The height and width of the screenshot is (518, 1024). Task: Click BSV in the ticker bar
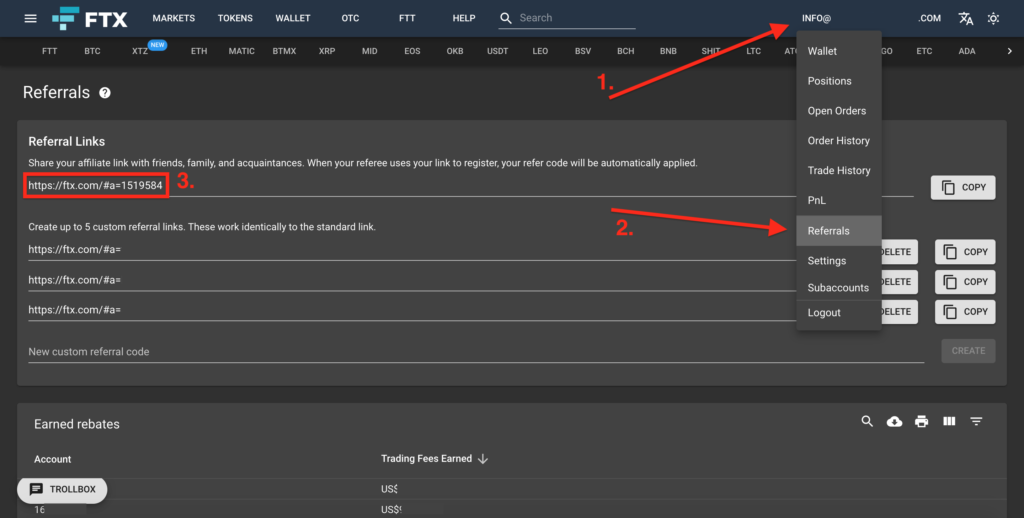click(583, 51)
